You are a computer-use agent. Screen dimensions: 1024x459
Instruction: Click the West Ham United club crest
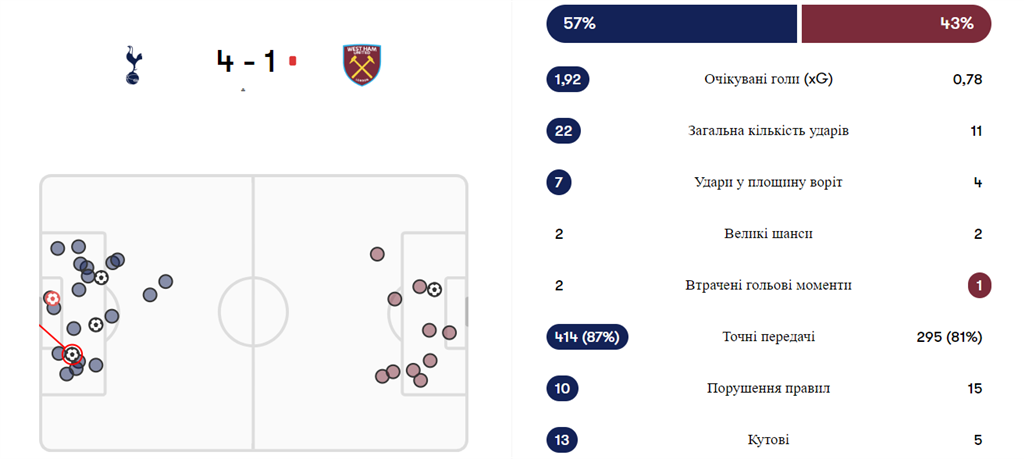point(361,63)
